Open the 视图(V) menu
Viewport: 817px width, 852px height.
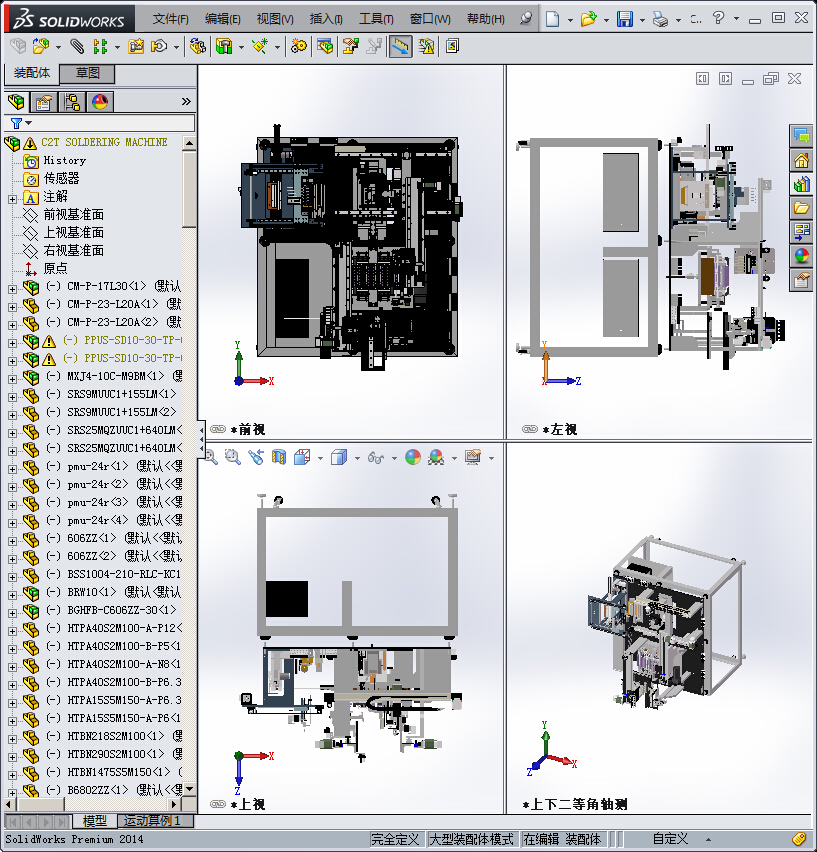[275, 19]
